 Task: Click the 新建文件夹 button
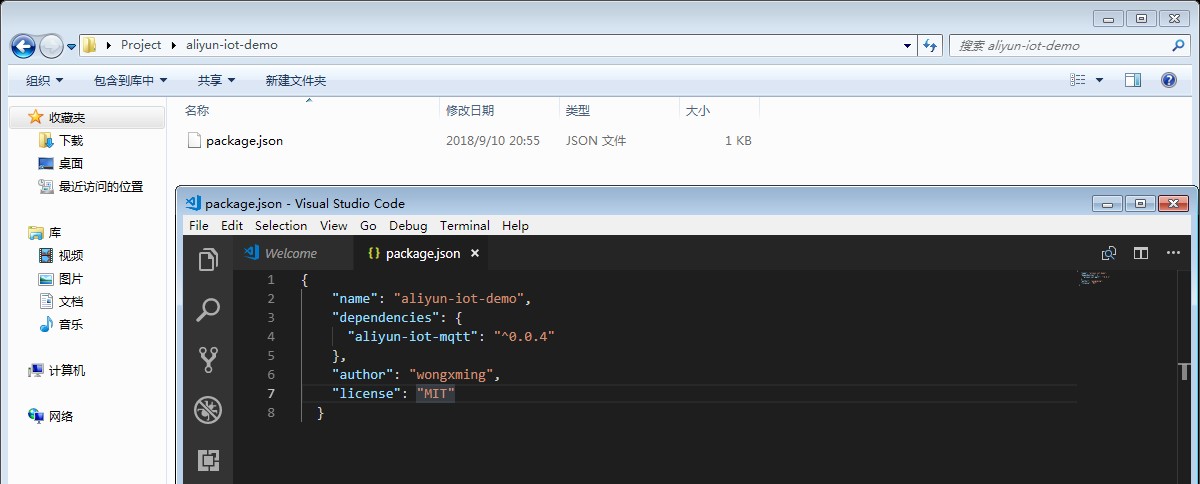(x=296, y=80)
